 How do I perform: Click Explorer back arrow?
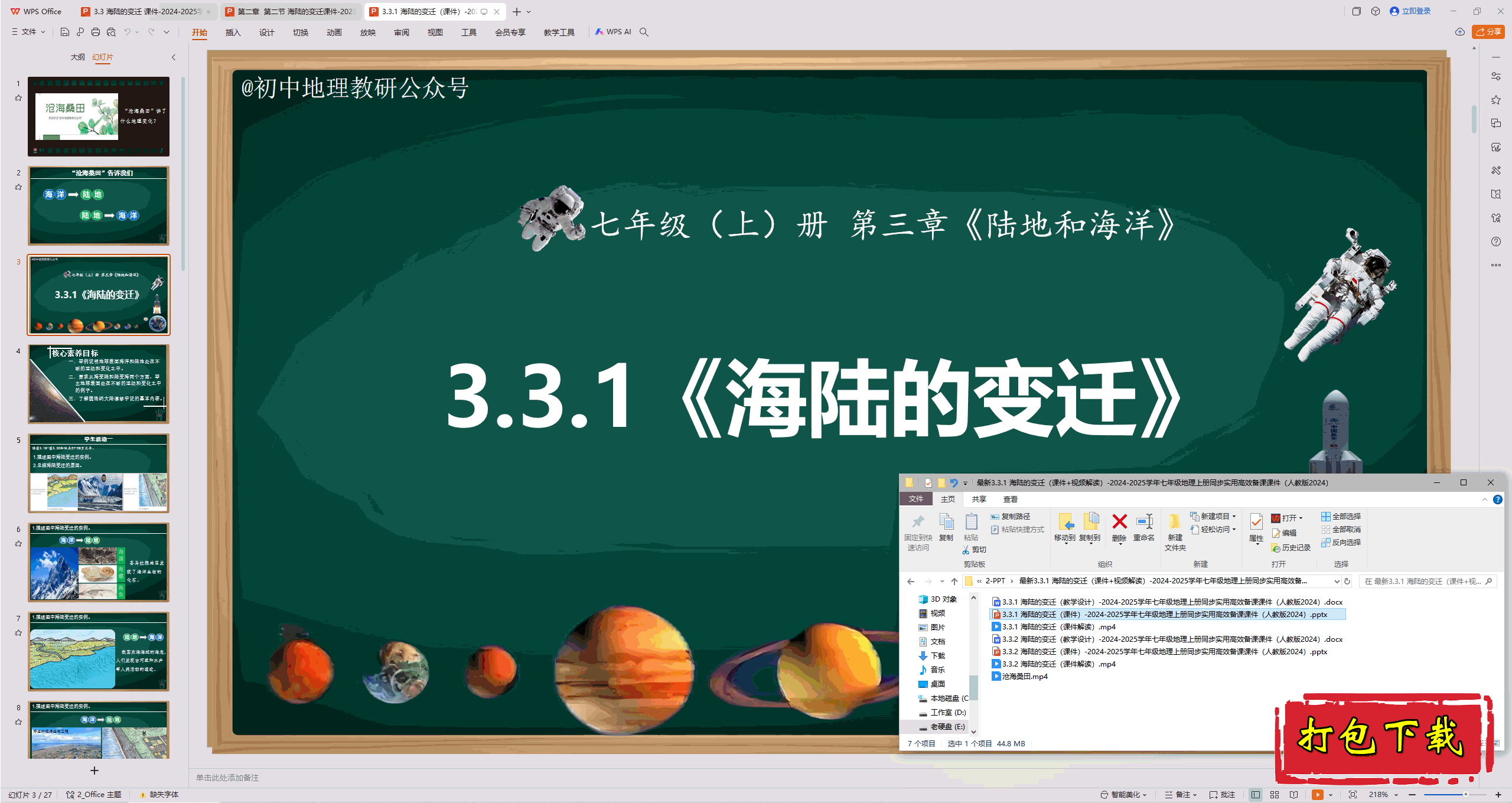coord(911,581)
